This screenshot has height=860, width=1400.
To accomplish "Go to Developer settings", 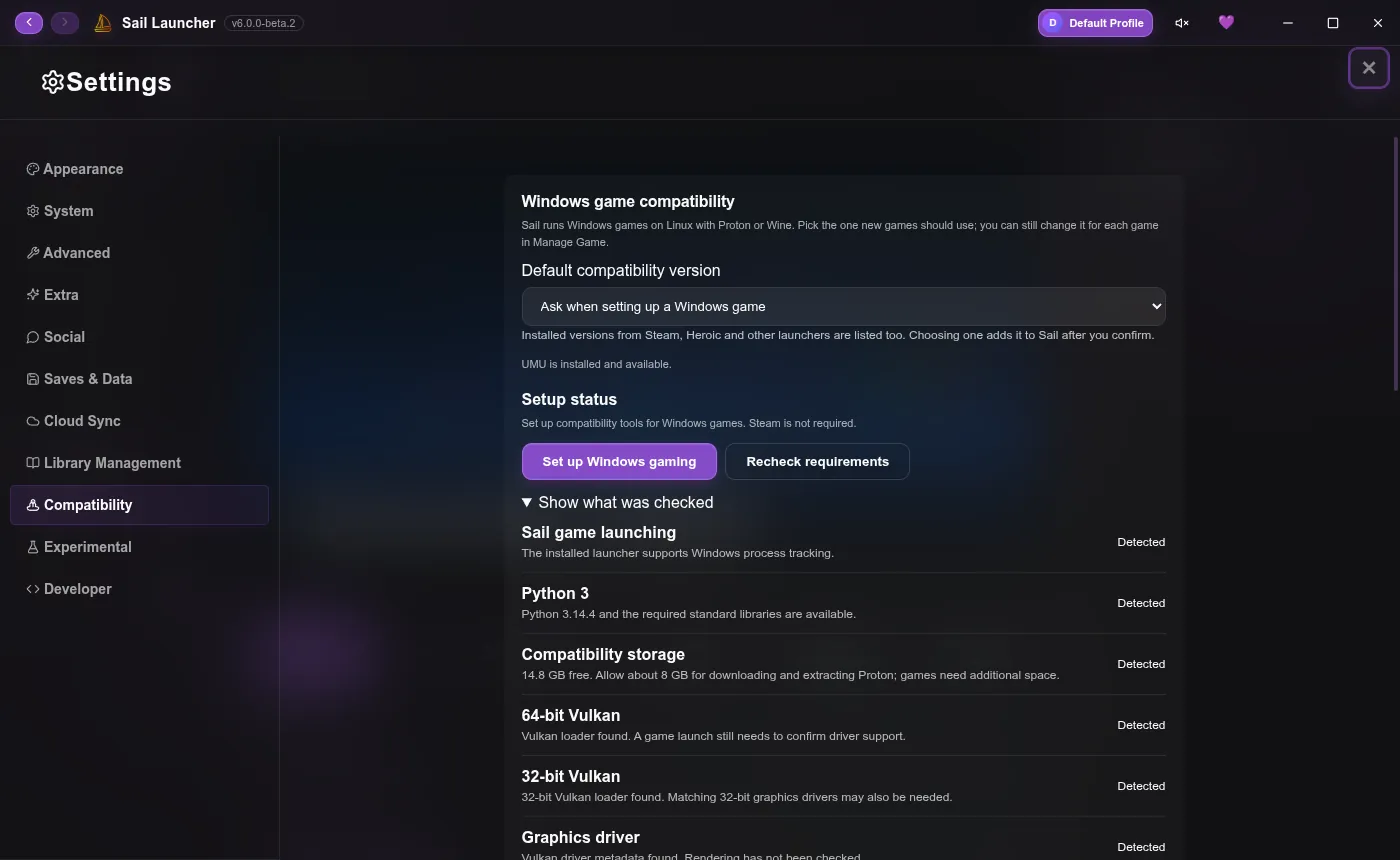I will point(139,589).
